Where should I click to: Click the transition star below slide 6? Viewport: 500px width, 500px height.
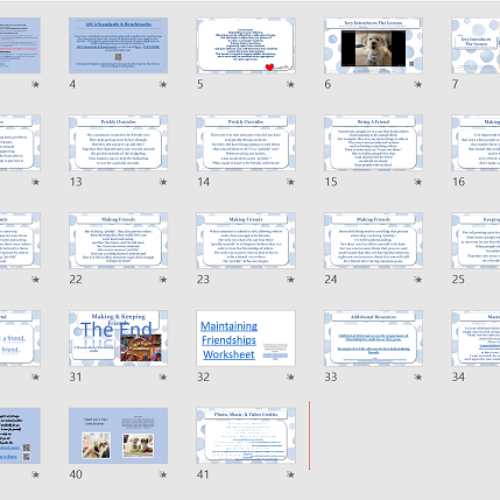click(x=418, y=84)
